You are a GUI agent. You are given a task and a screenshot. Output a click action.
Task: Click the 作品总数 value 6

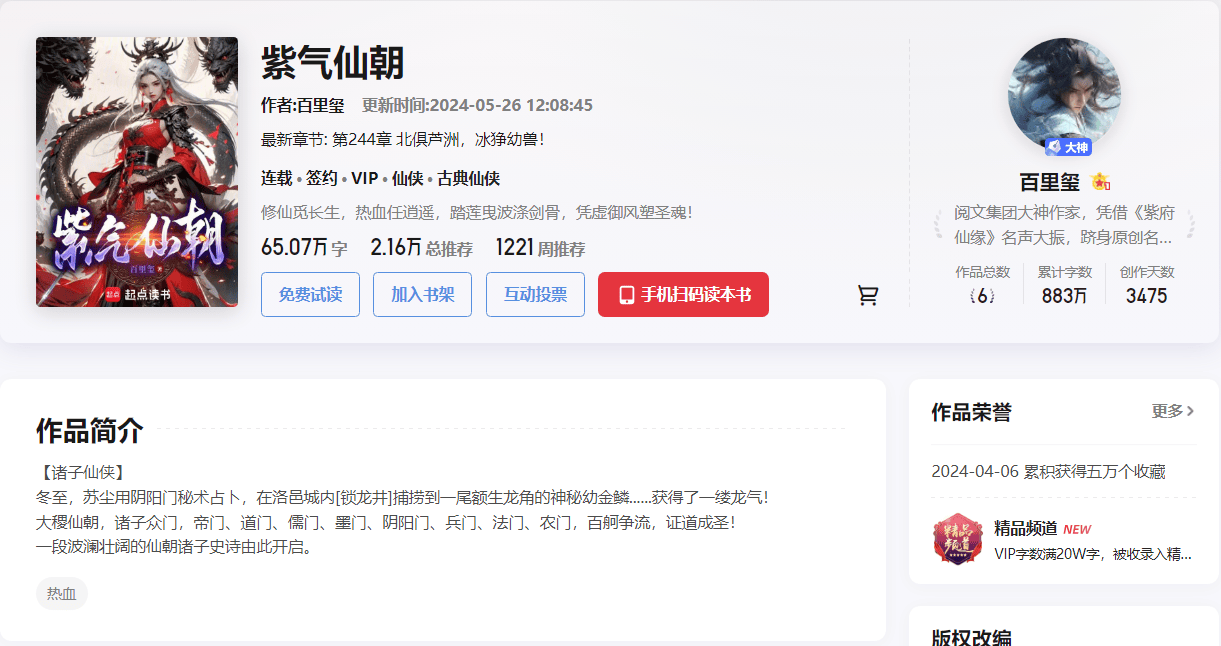pyautogui.click(x=982, y=296)
